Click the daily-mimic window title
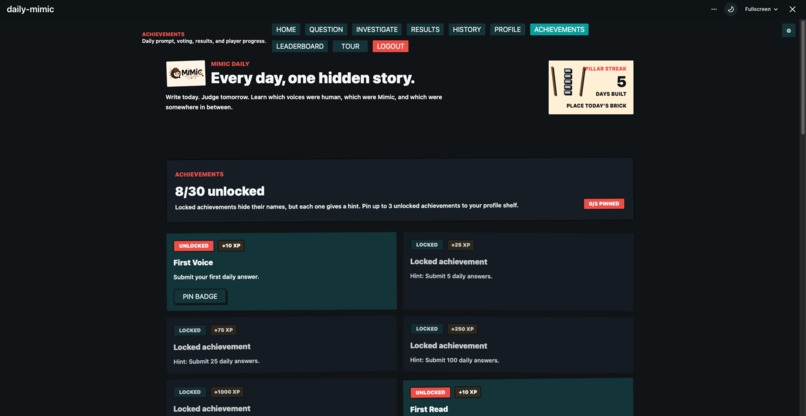Image resolution: width=806 pixels, height=416 pixels. (30, 9)
